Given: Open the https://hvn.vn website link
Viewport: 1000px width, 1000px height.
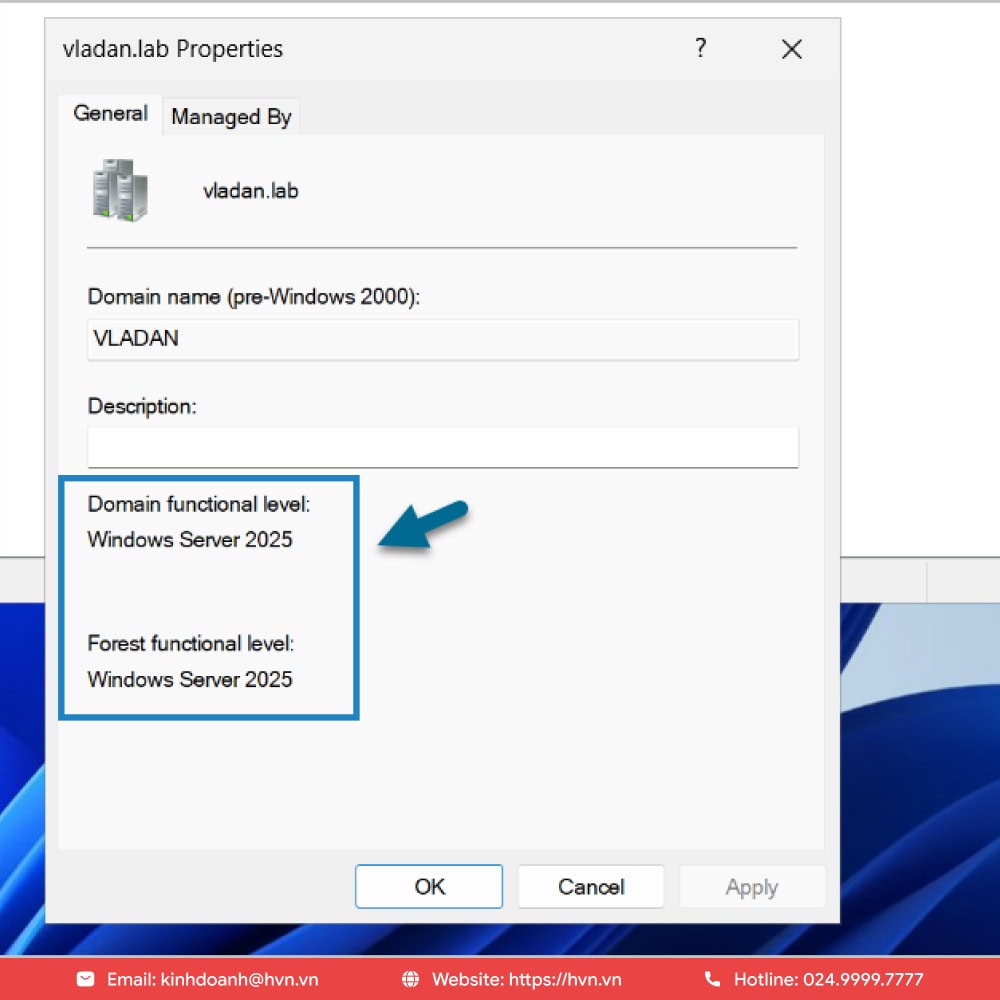Looking at the screenshot, I should coord(564,979).
